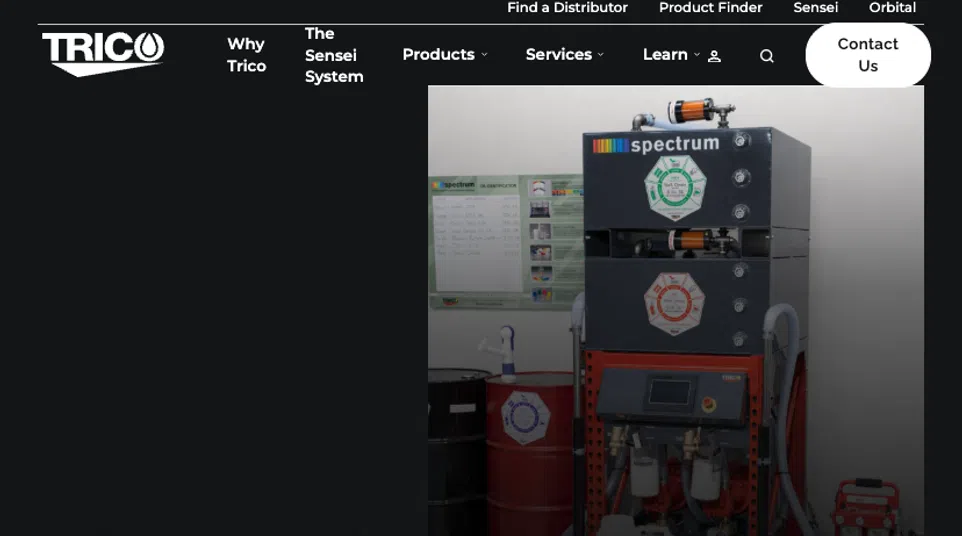Open the Products menu
This screenshot has height=536, width=962.
tap(439, 55)
